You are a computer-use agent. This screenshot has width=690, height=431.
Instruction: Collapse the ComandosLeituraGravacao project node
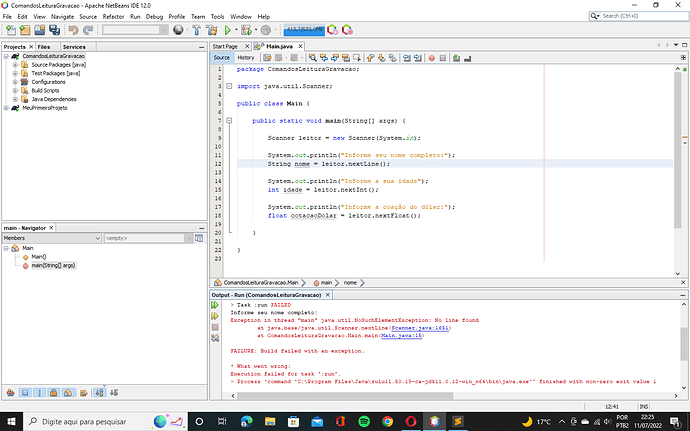[6, 56]
